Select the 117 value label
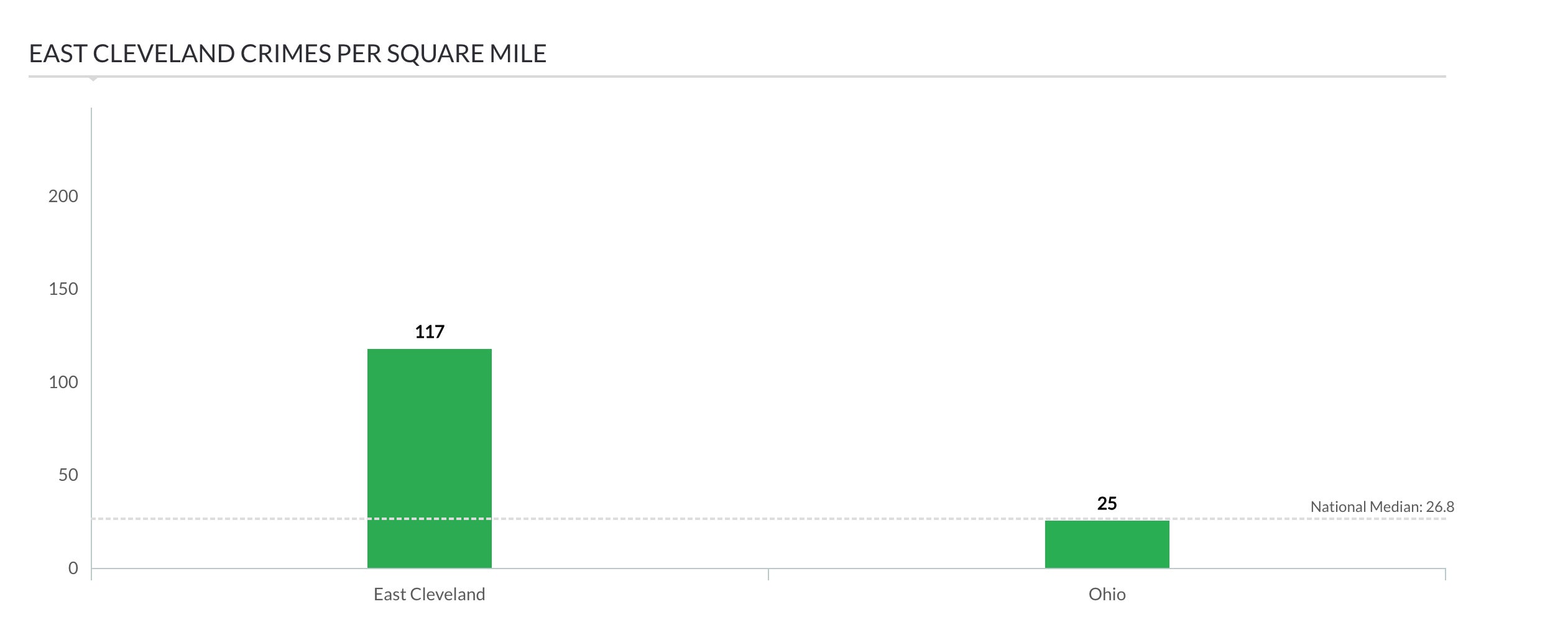Image resolution: width=1568 pixels, height=627 pixels. (x=430, y=332)
